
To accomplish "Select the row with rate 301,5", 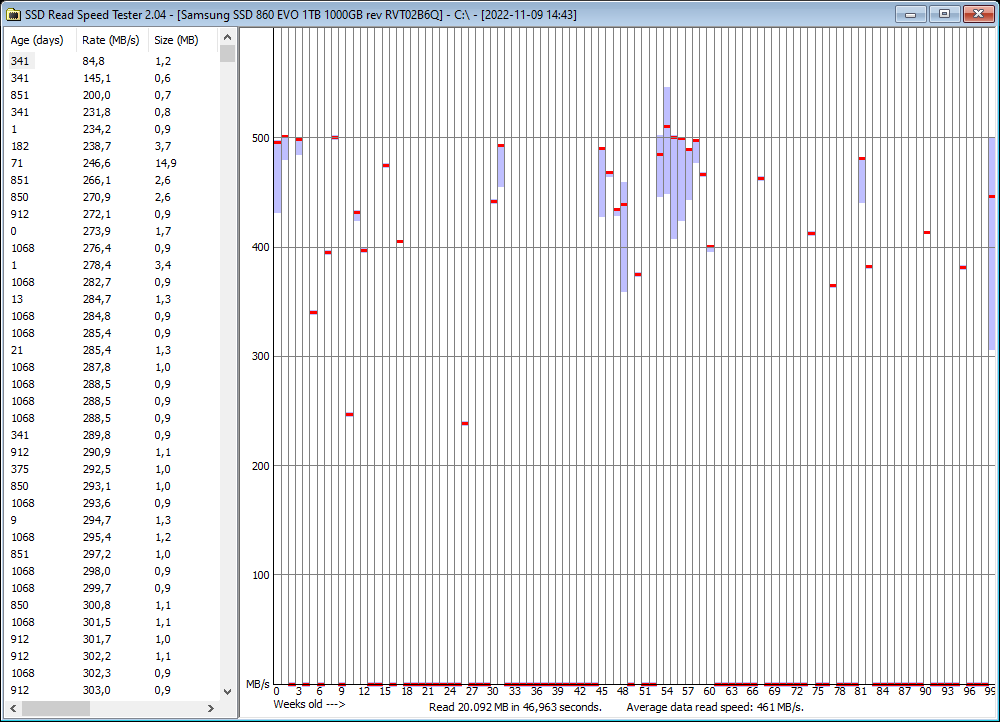I will click(x=112, y=623).
